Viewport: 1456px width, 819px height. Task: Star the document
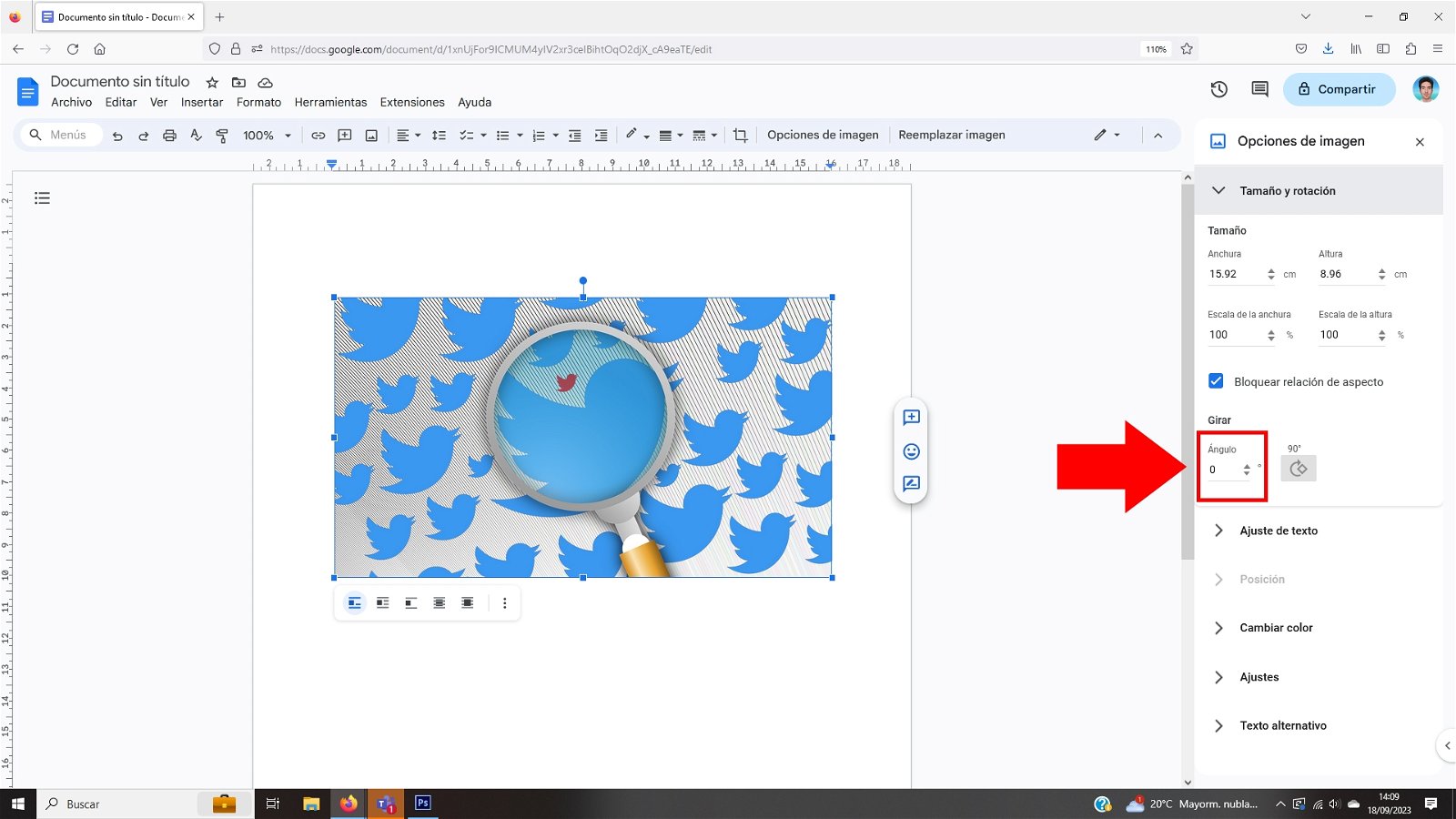(x=212, y=83)
